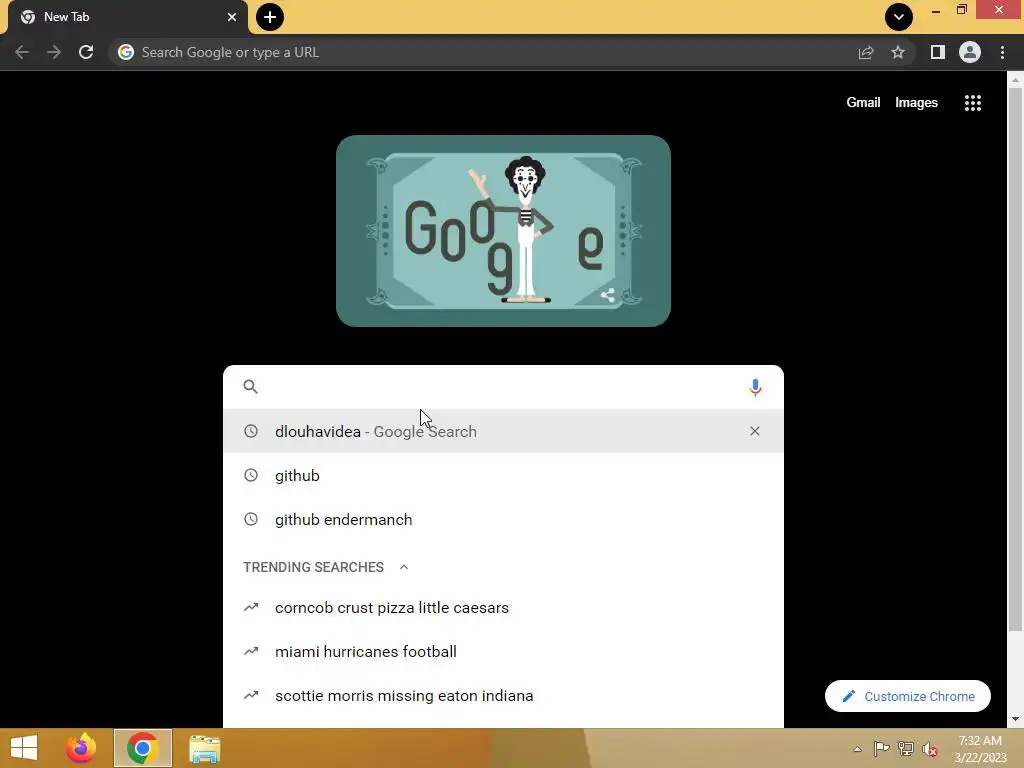
Task: Click the network tray icon
Action: point(906,749)
